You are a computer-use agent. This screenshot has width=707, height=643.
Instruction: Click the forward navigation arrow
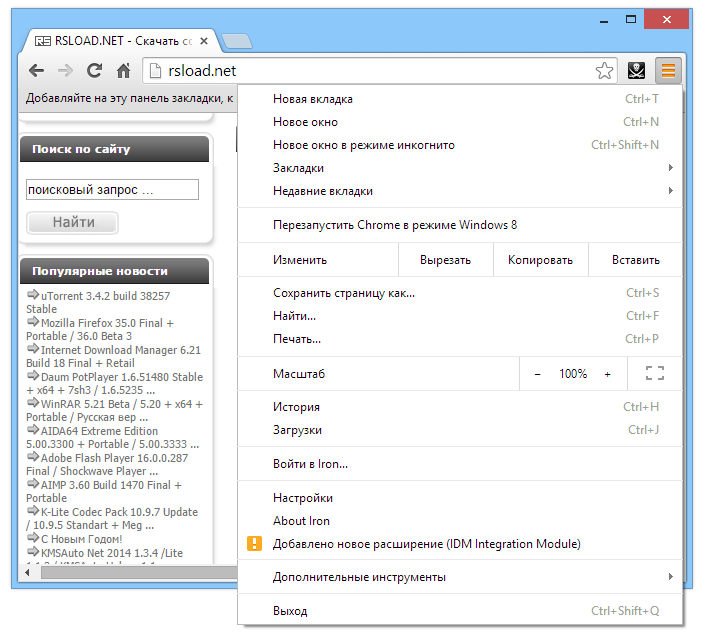(x=65, y=71)
